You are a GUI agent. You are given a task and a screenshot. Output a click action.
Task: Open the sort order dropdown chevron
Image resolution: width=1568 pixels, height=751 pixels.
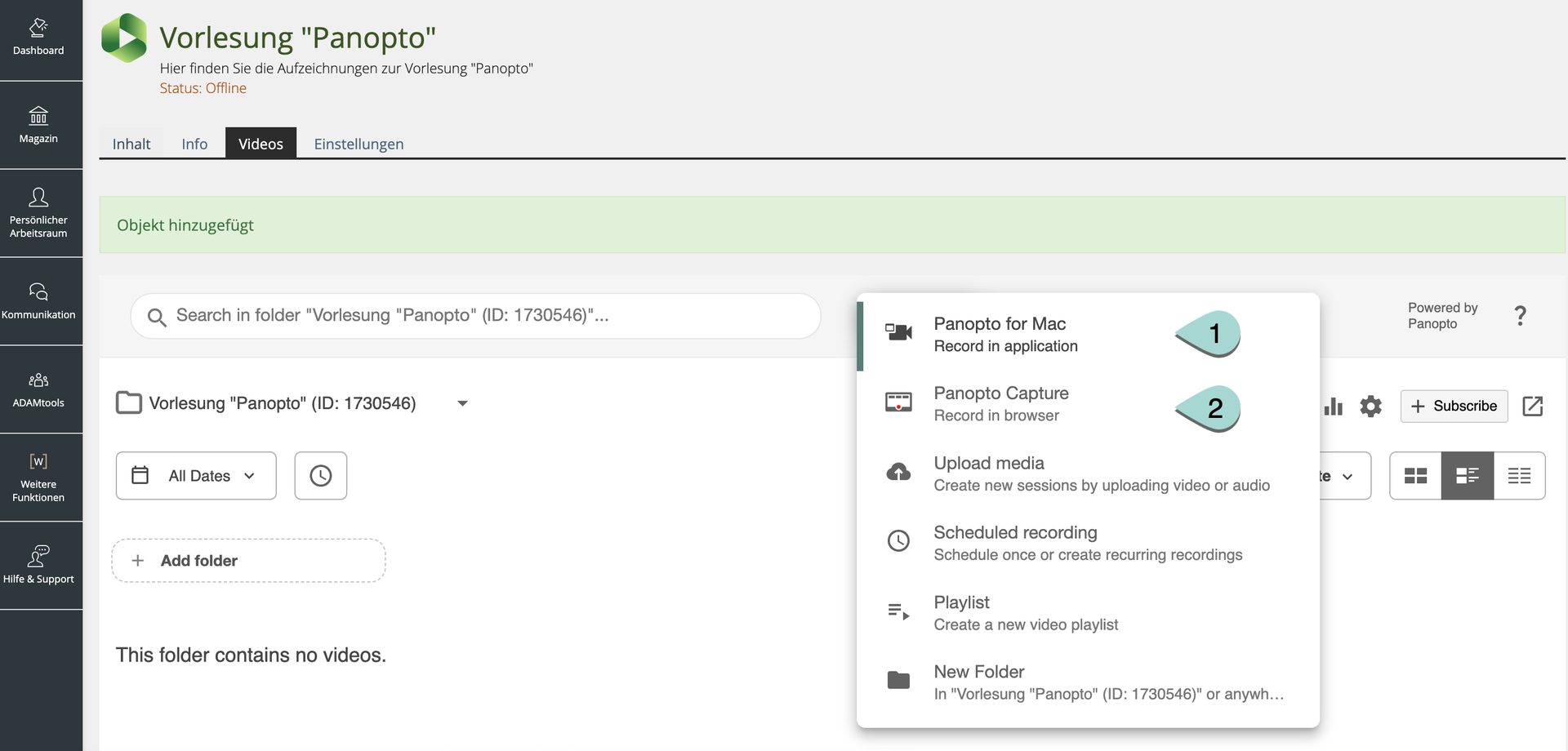coord(1347,477)
